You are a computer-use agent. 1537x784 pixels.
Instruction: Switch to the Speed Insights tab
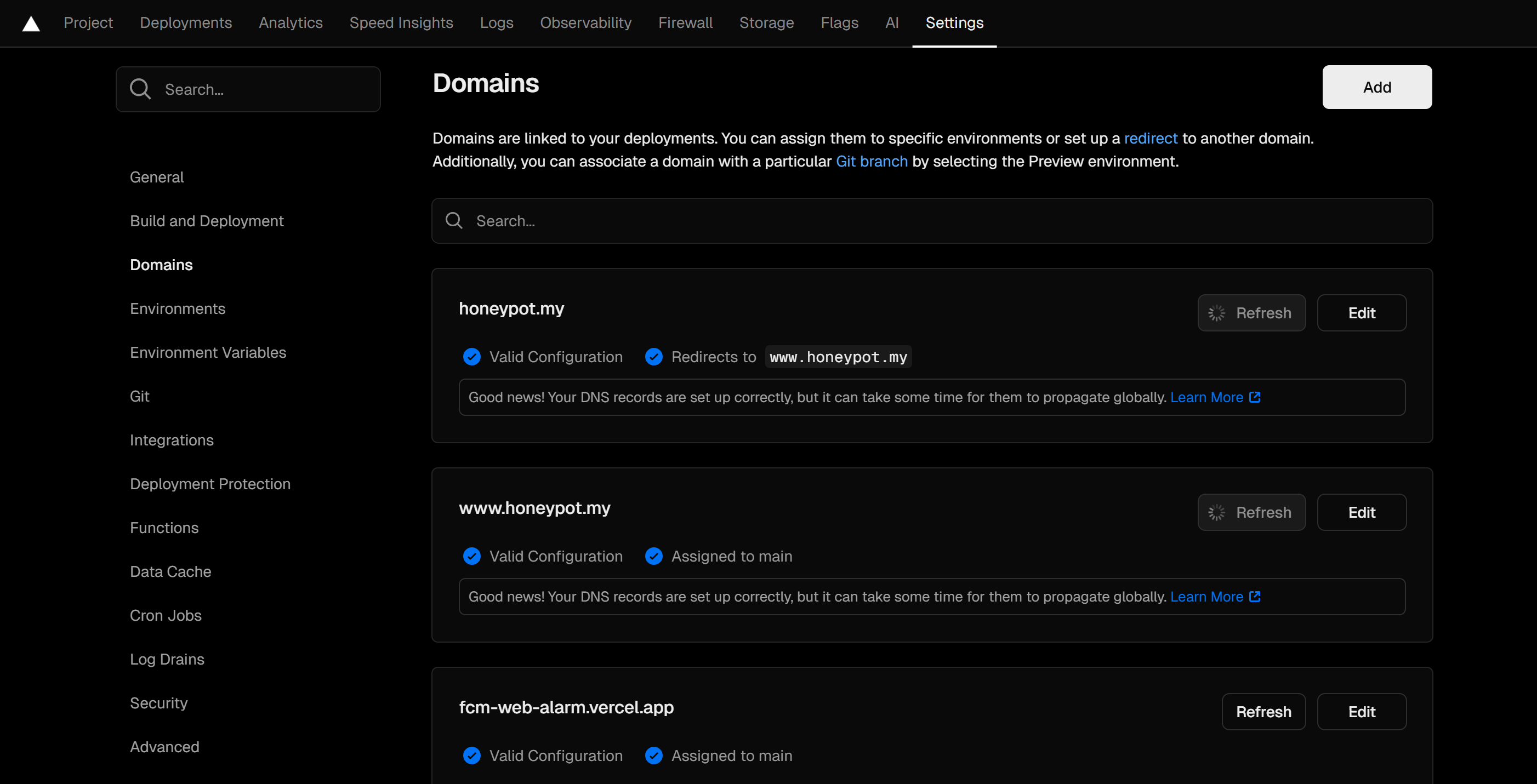[x=401, y=22]
